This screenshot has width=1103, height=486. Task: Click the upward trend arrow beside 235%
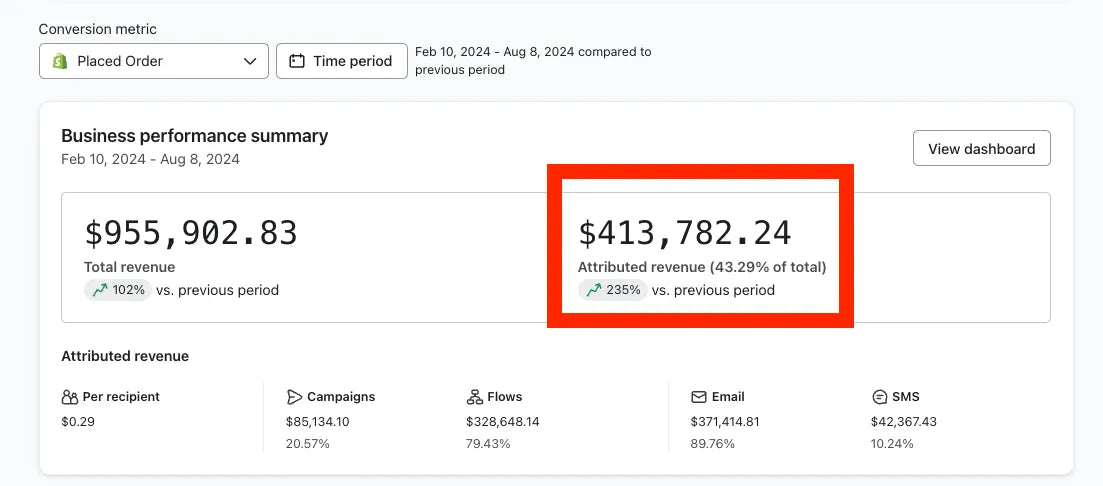(x=593, y=290)
